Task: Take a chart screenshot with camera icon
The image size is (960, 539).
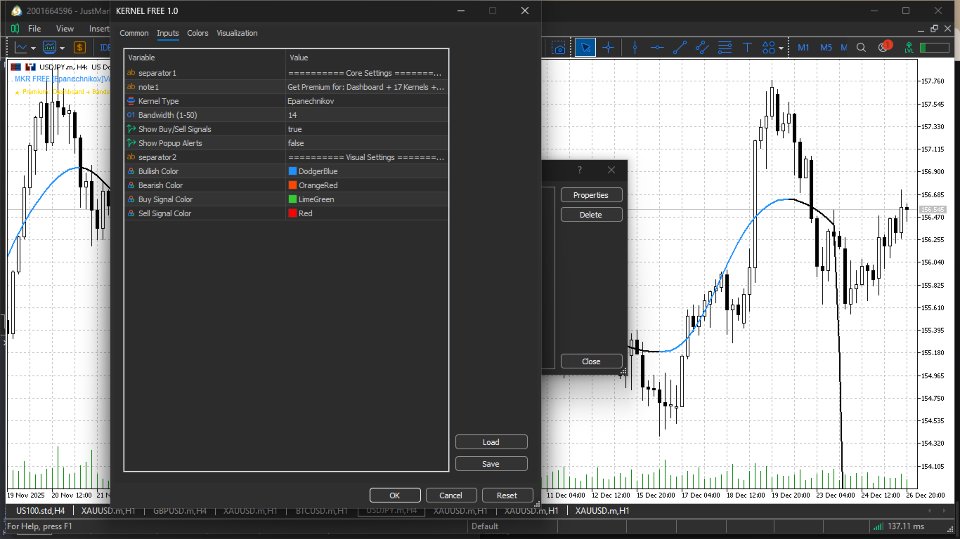Action: pos(558,48)
